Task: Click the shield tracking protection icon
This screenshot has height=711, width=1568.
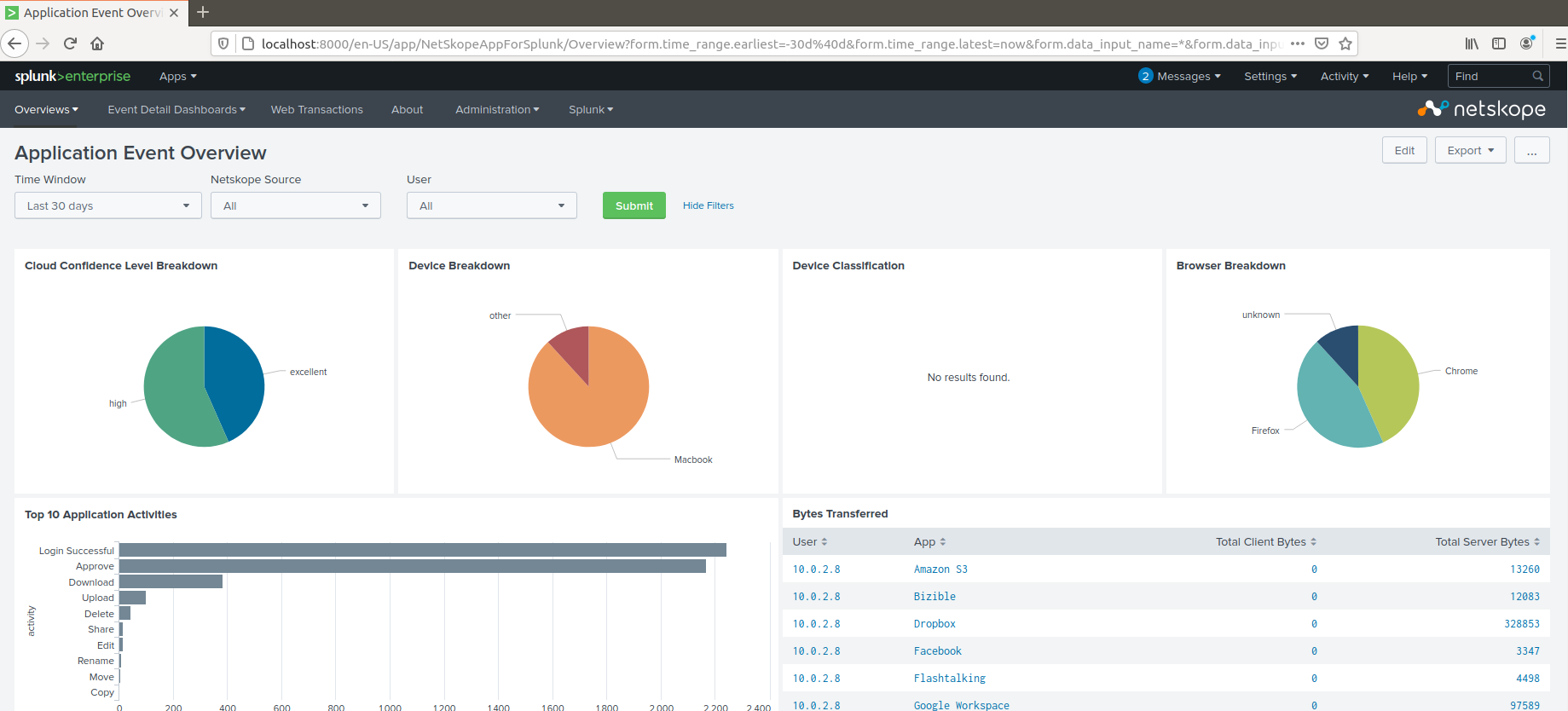Action: pos(223,43)
